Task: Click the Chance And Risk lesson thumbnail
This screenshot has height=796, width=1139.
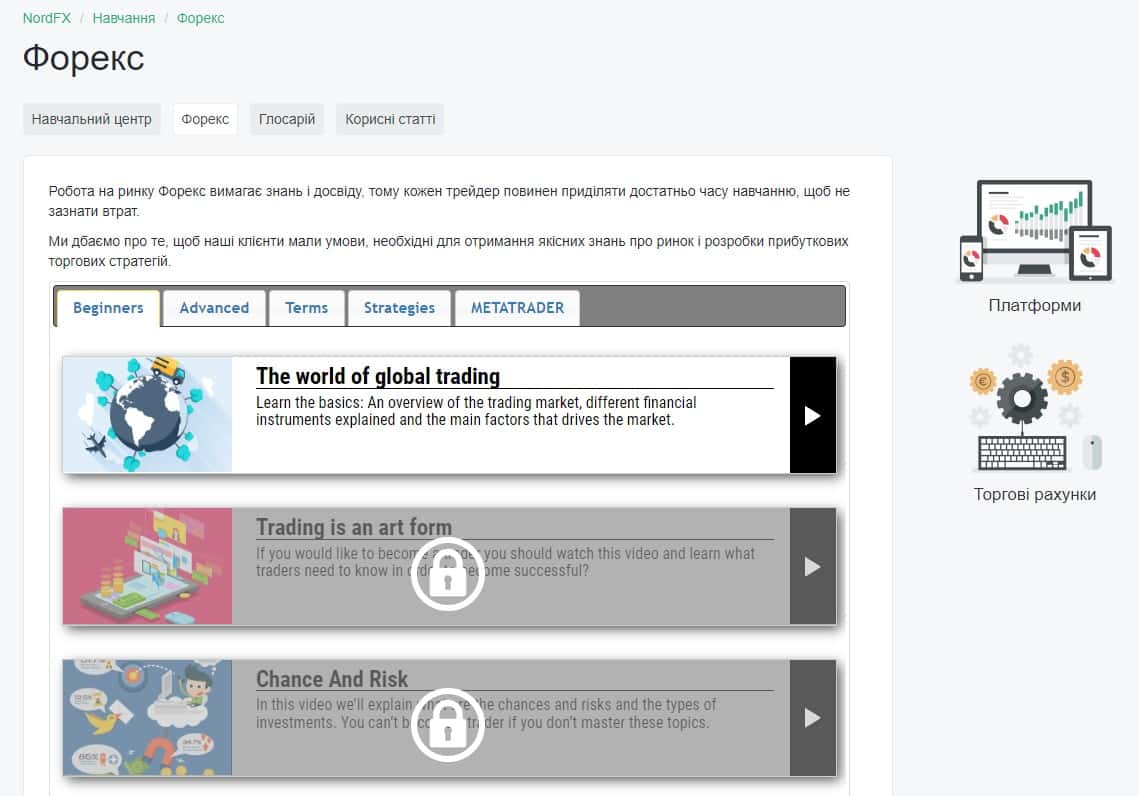Action: pyautogui.click(x=147, y=718)
